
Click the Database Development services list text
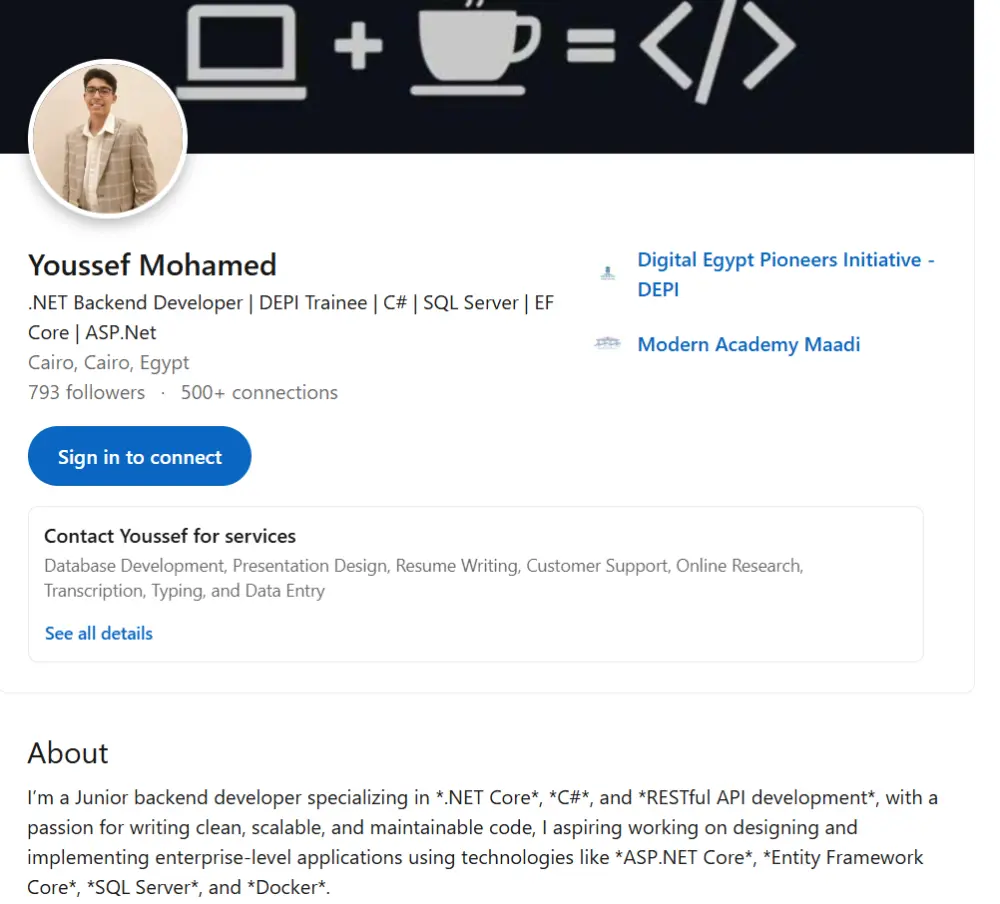point(423,578)
